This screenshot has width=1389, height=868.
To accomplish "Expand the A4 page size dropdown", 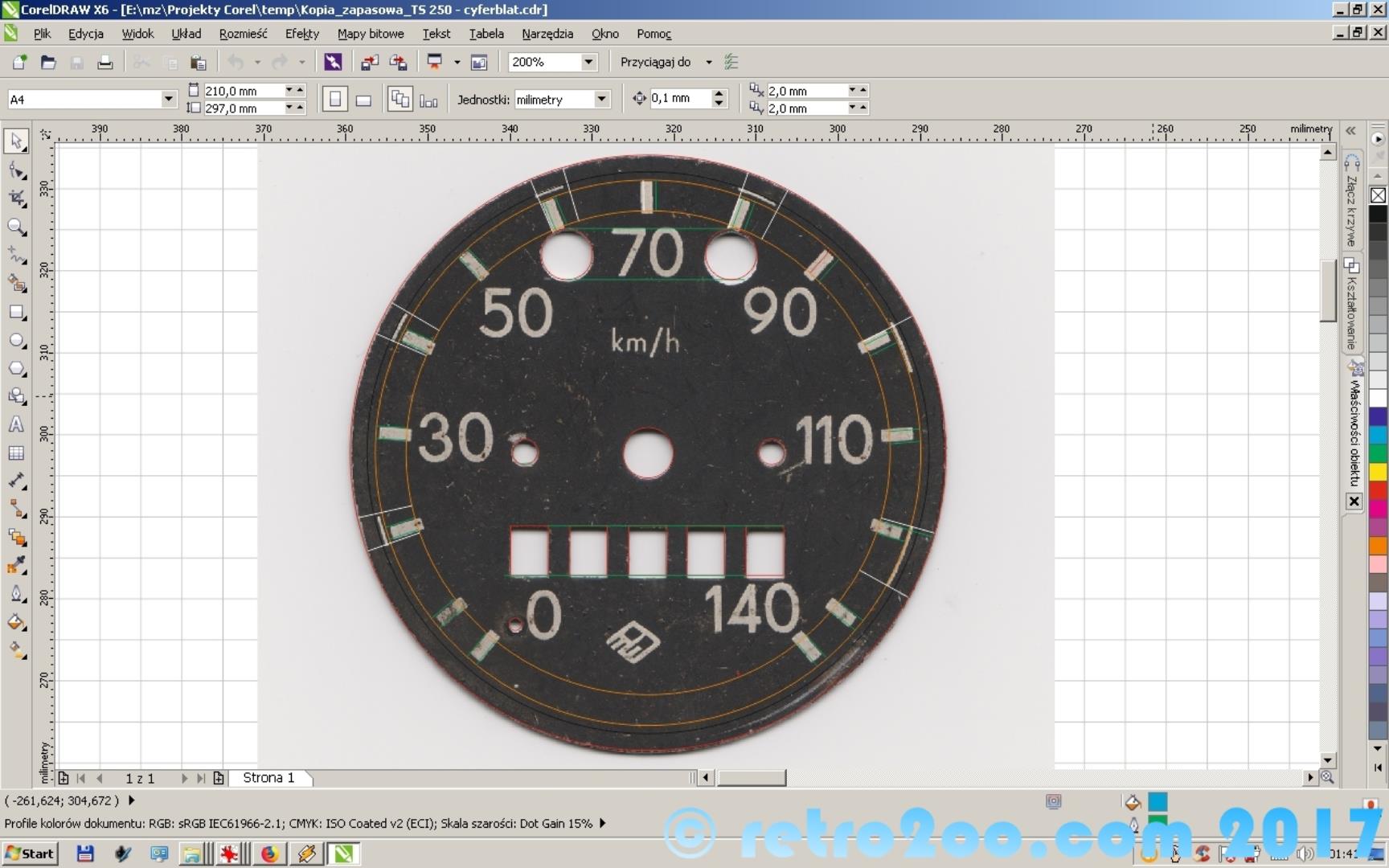I will click(168, 99).
